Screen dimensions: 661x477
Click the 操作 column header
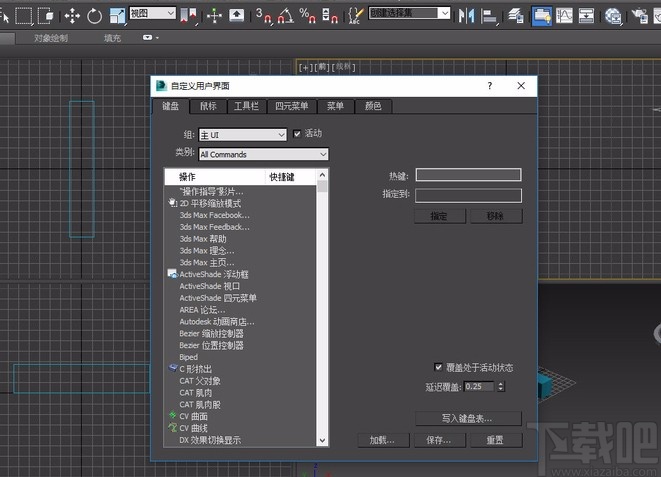(215, 177)
